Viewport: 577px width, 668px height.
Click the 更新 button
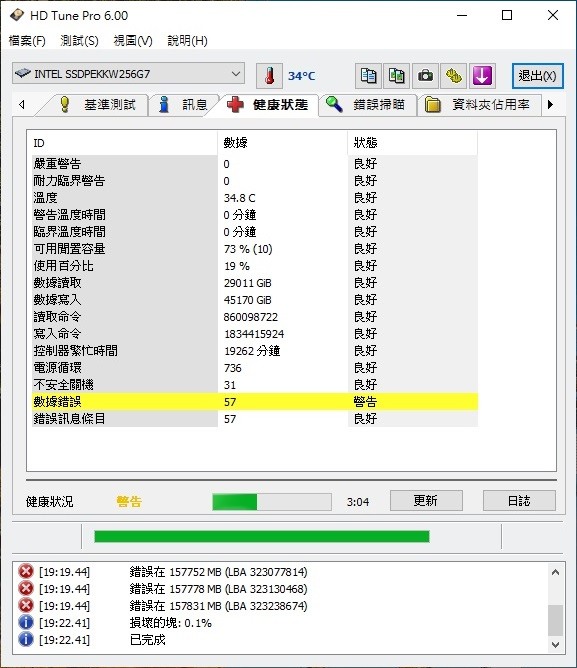click(426, 501)
